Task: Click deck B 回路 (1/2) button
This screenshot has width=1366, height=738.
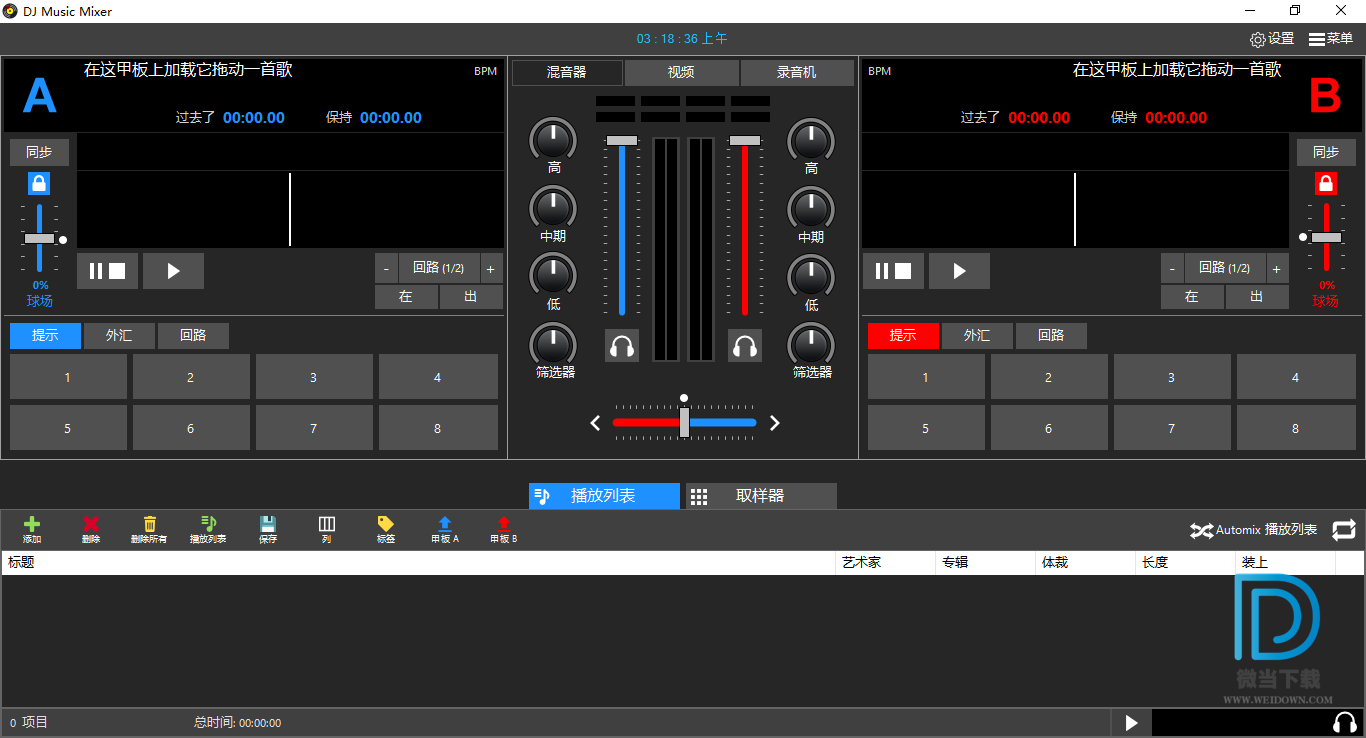Action: [x=1225, y=268]
